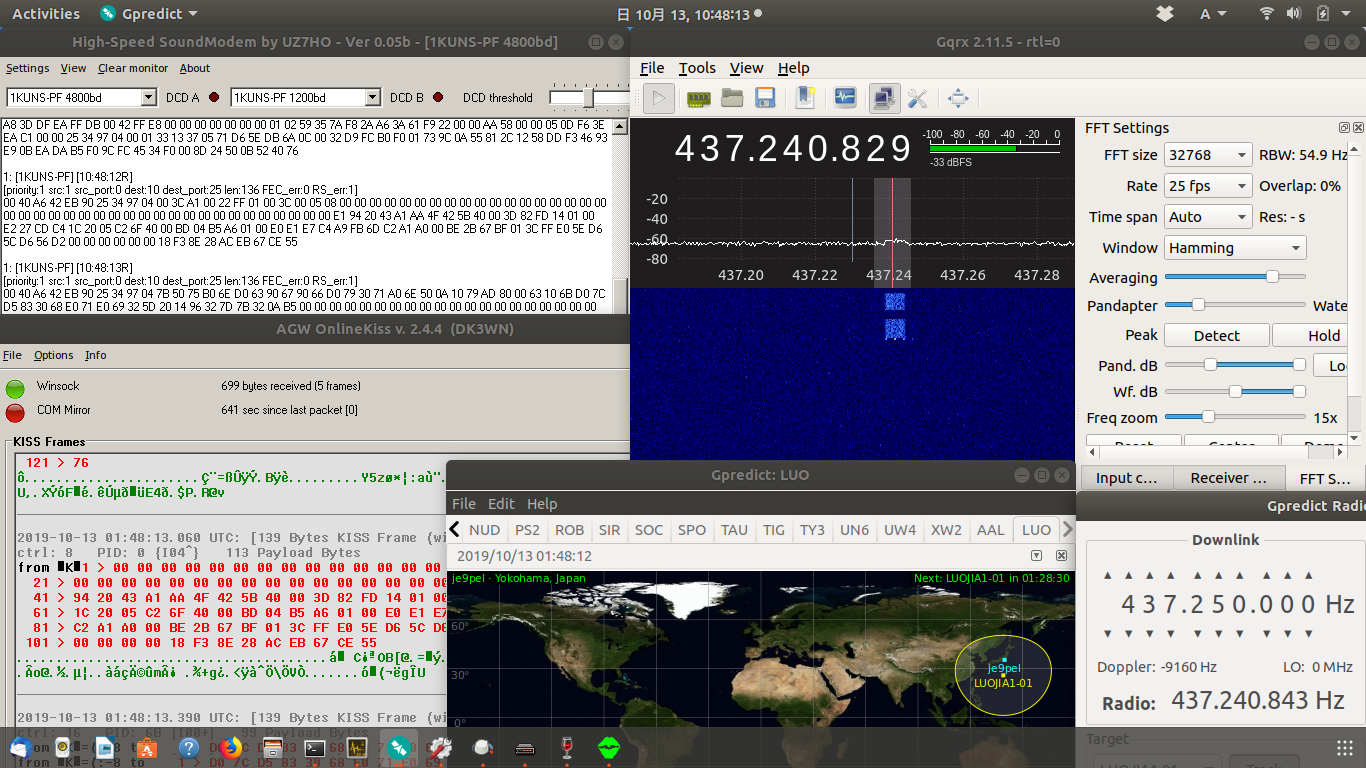Open Window Hamming dropdown
Image resolution: width=1366 pixels, height=768 pixels.
(x=1235, y=248)
